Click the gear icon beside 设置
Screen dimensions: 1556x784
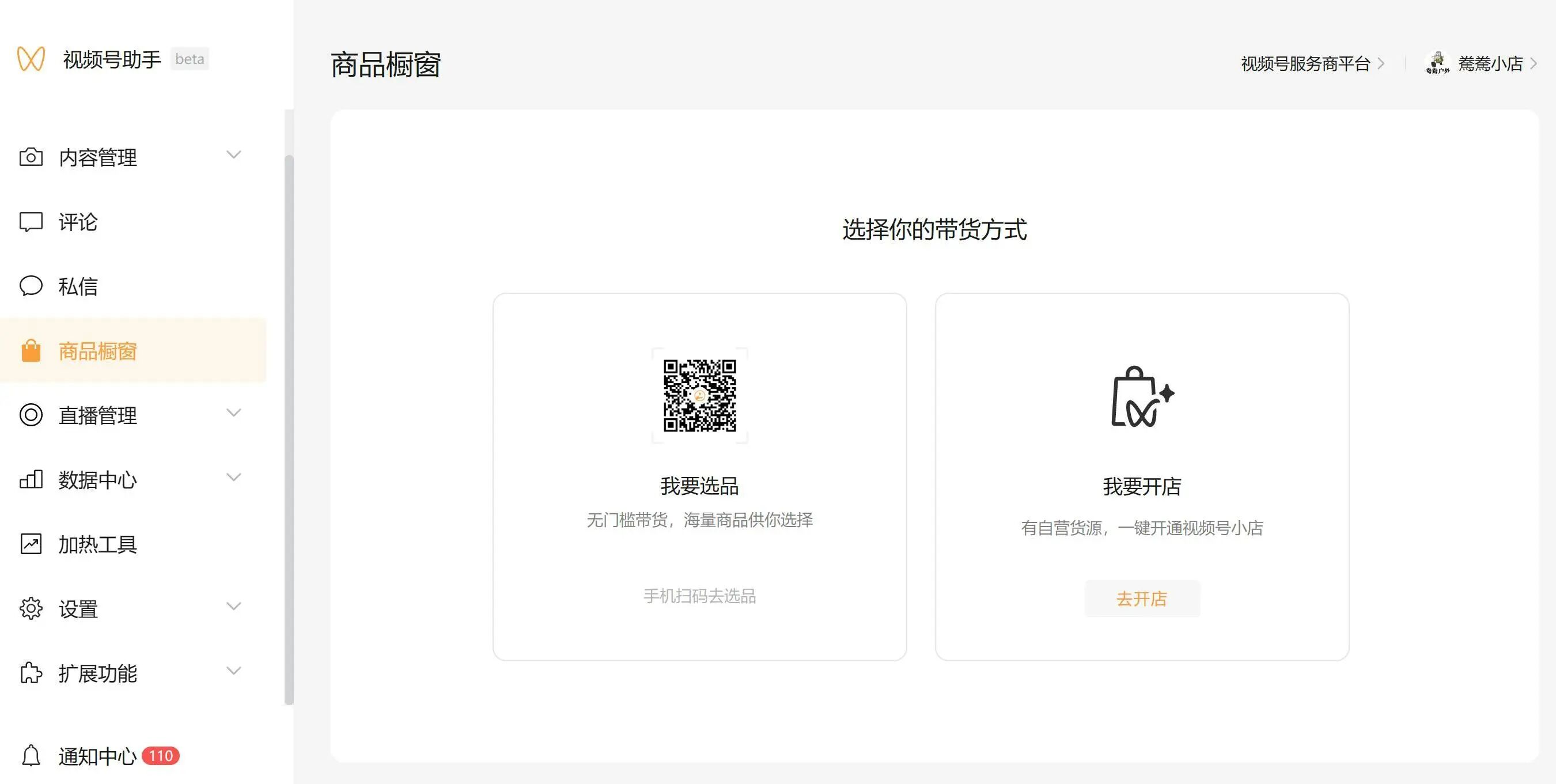click(31, 608)
